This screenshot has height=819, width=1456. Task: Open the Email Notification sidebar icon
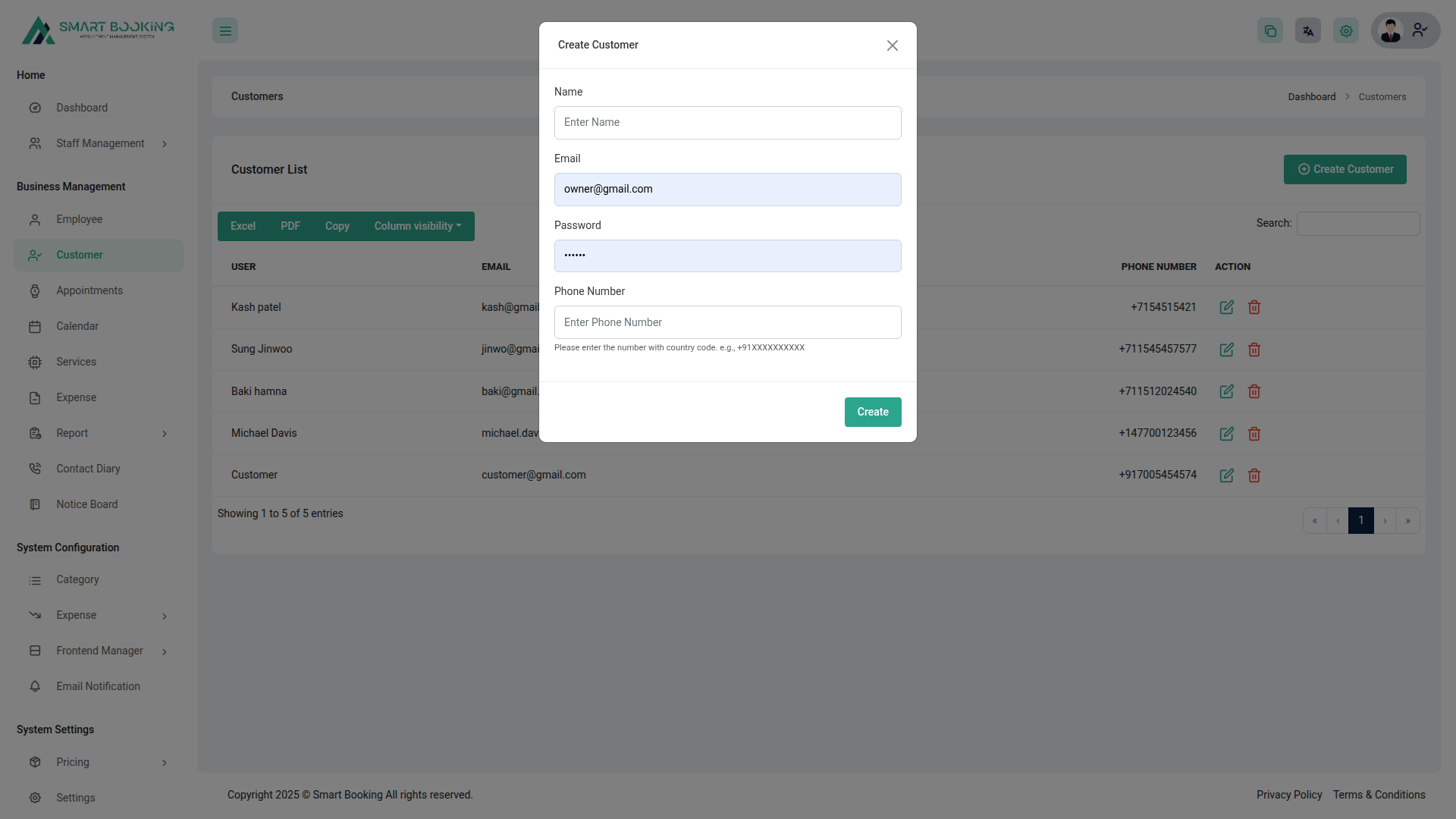[x=35, y=686]
